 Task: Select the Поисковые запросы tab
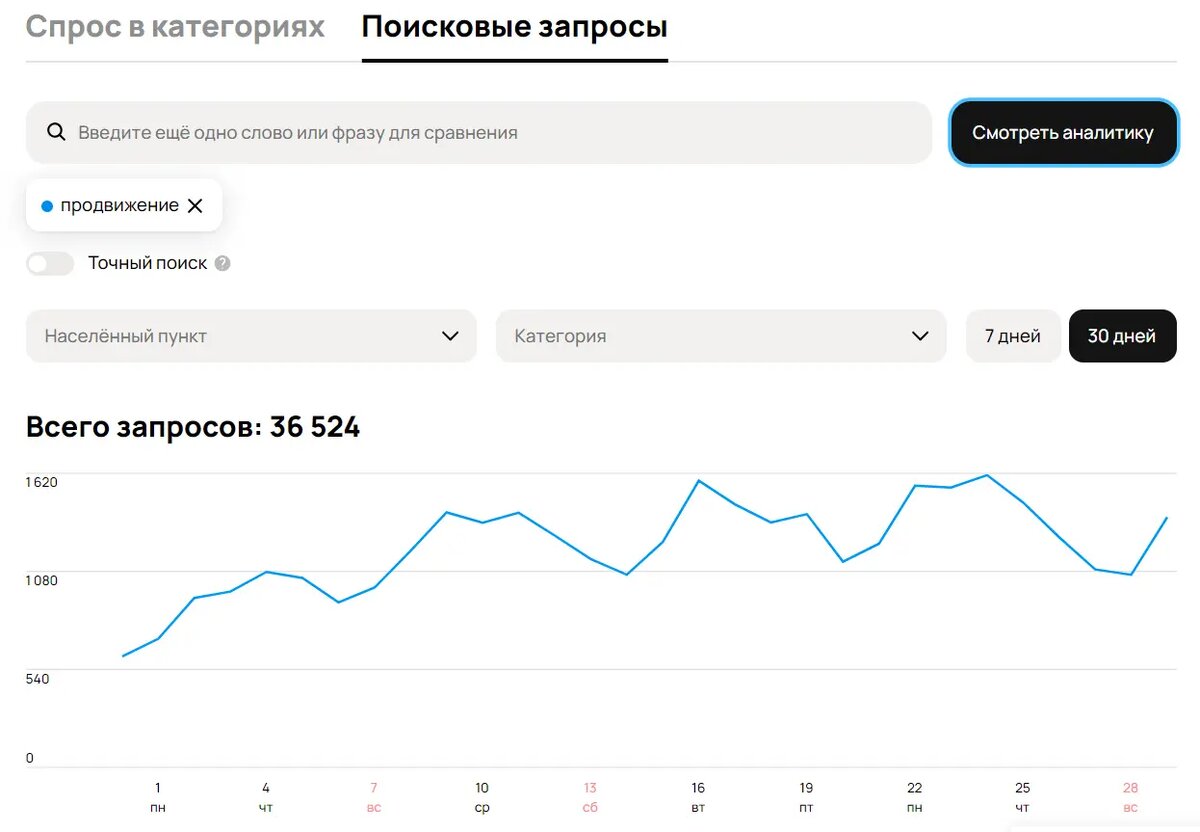tap(515, 27)
